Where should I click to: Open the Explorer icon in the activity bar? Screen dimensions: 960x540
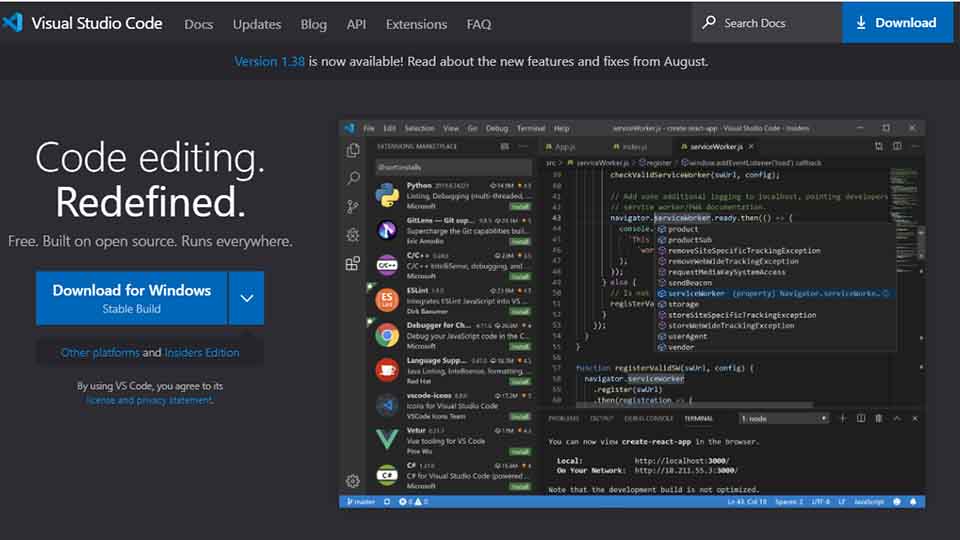pos(353,150)
